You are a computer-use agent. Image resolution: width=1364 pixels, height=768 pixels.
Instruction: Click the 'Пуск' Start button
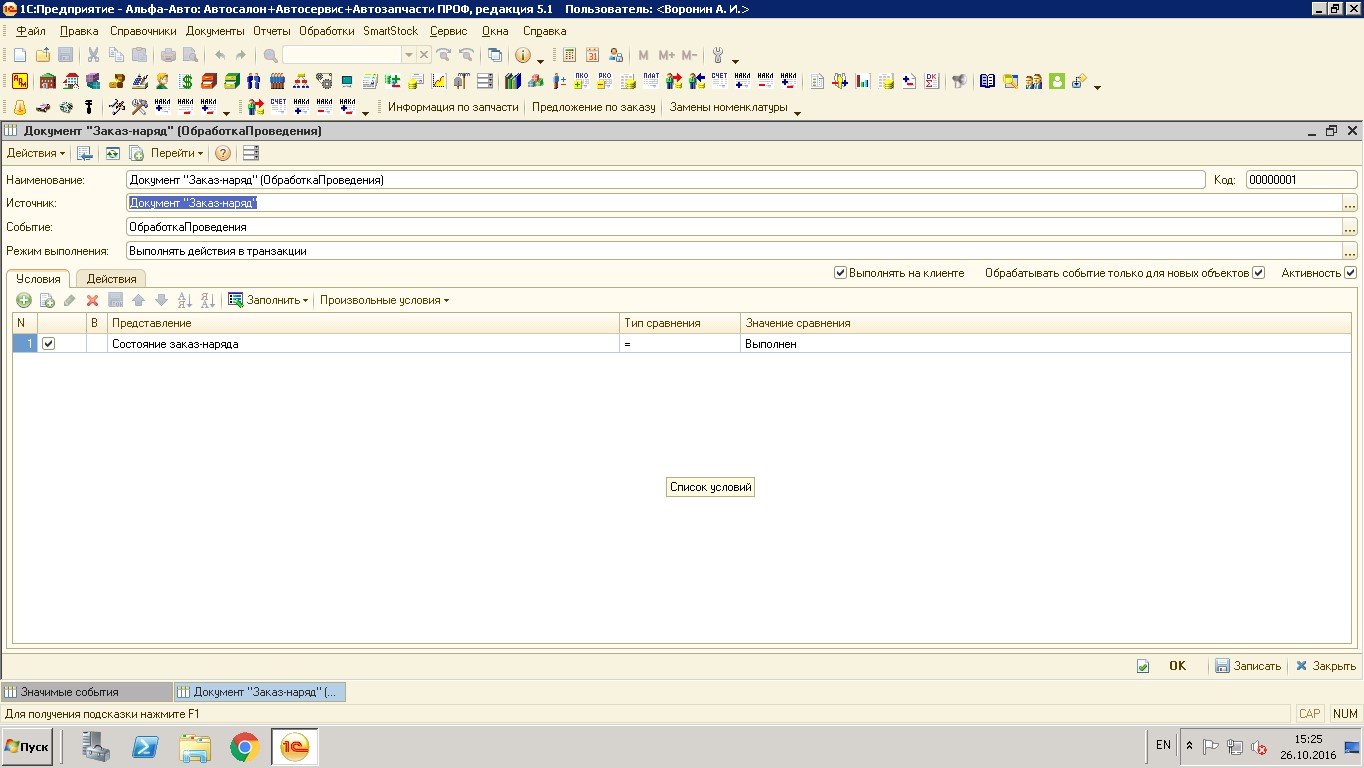[x=27, y=747]
